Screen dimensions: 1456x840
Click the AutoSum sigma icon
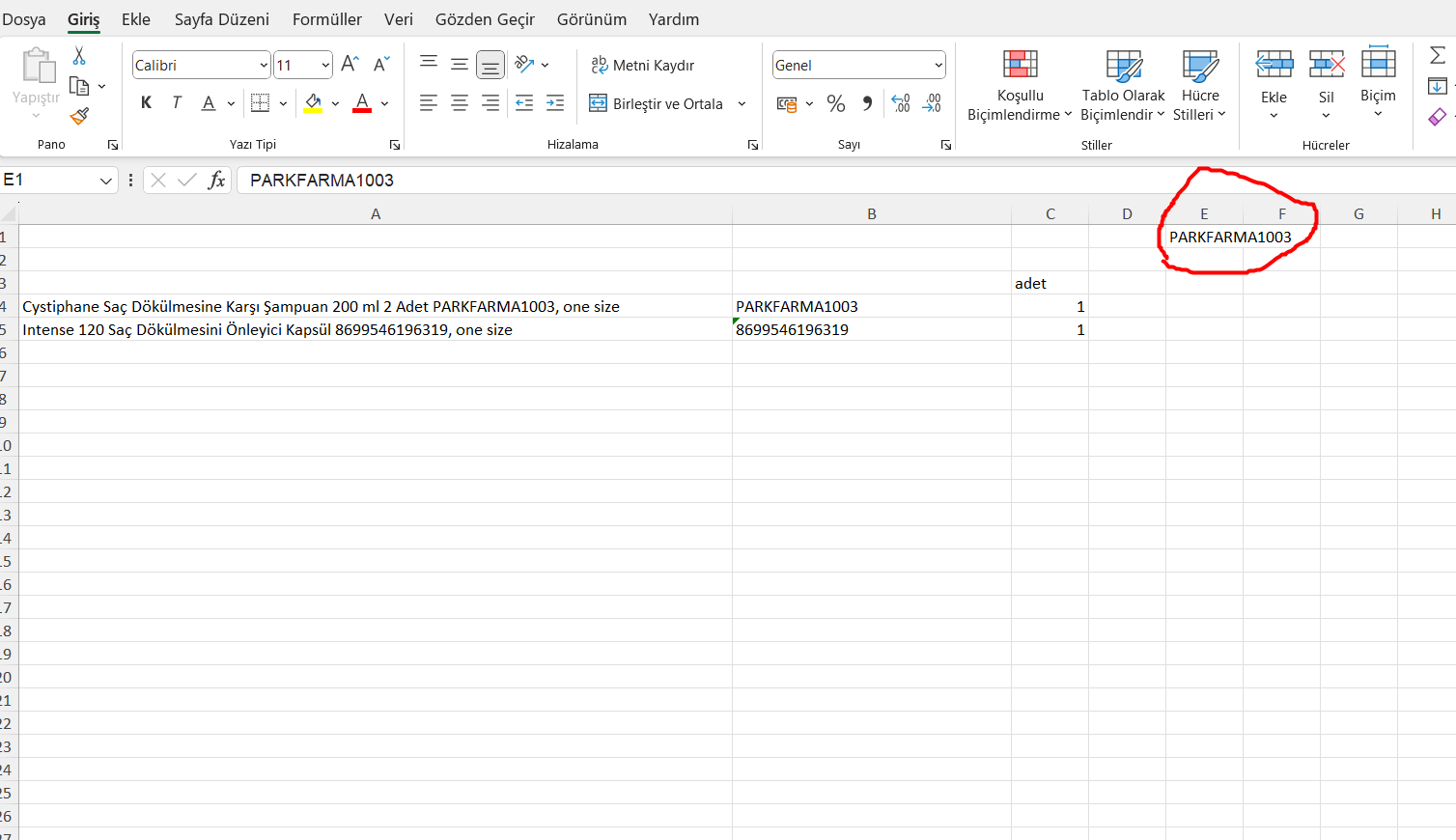pyautogui.click(x=1438, y=55)
